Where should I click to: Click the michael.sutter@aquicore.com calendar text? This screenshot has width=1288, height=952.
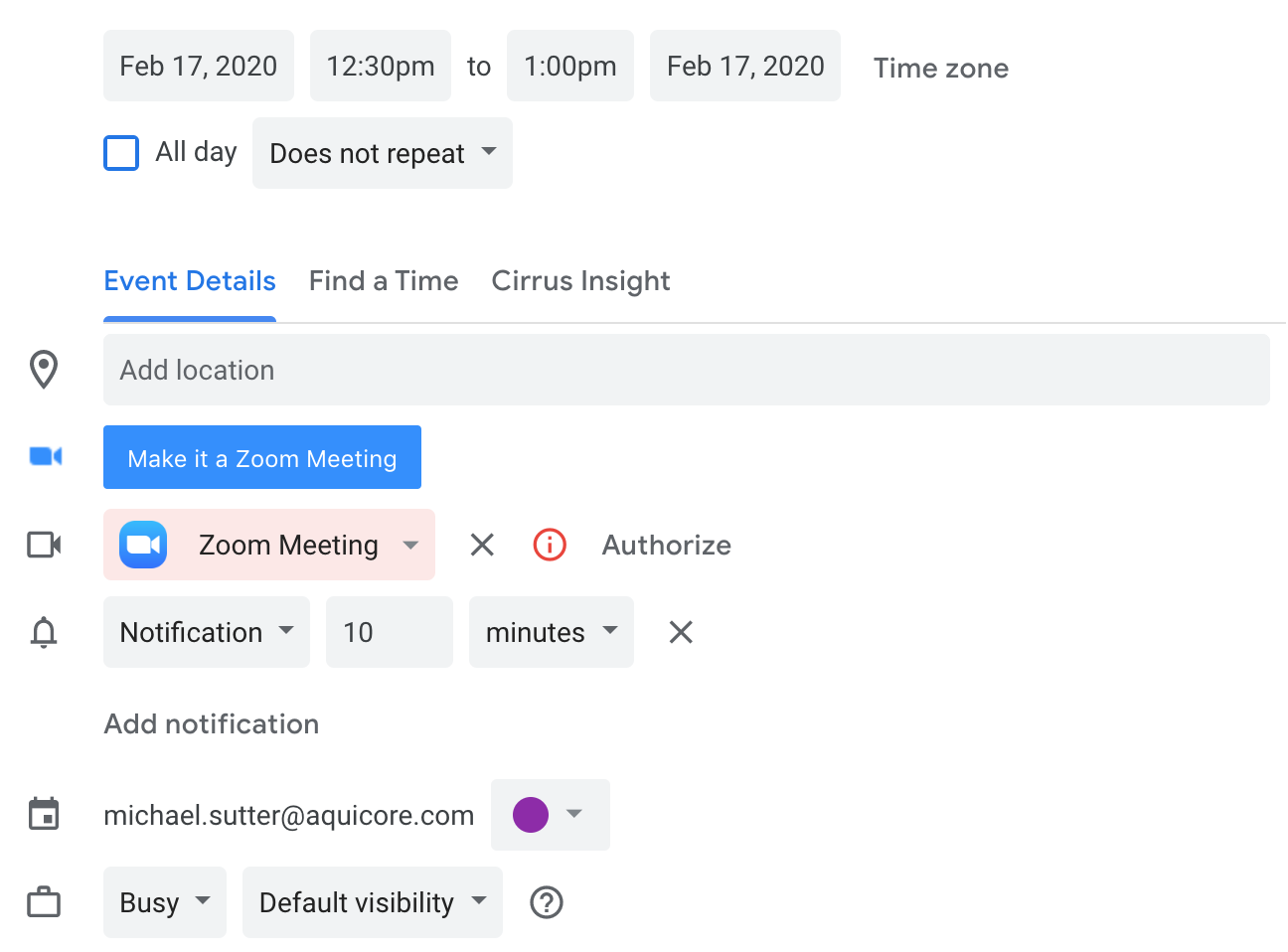pos(289,816)
